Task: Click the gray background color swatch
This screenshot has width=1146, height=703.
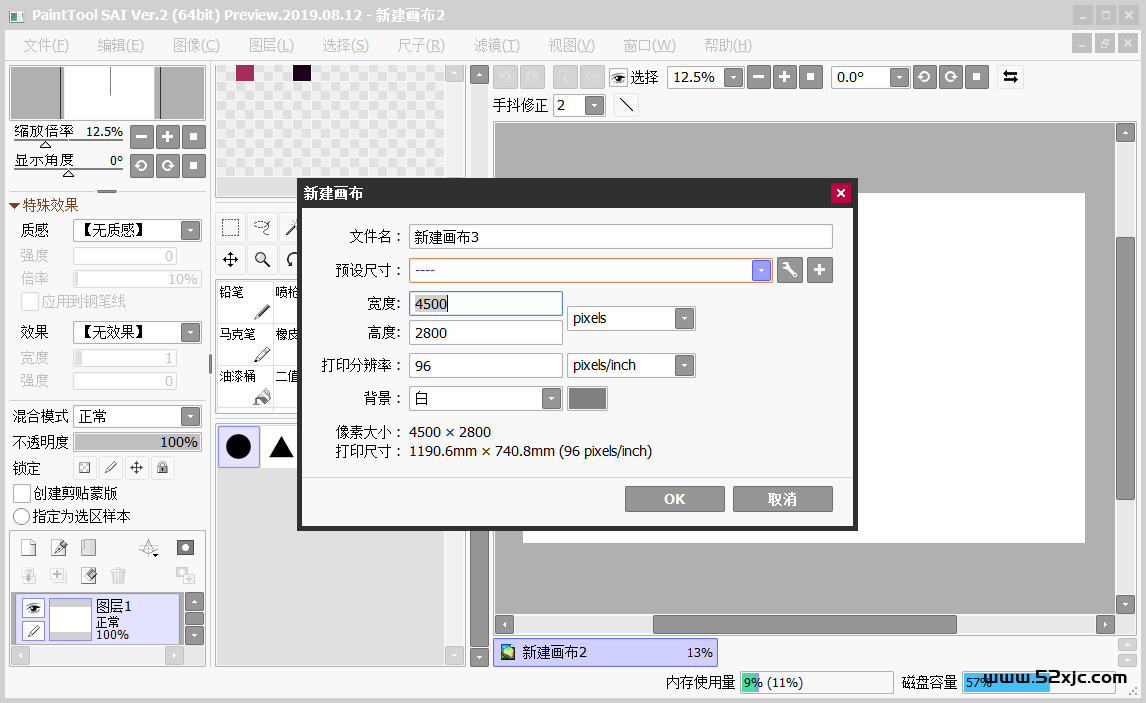Action: click(x=587, y=398)
